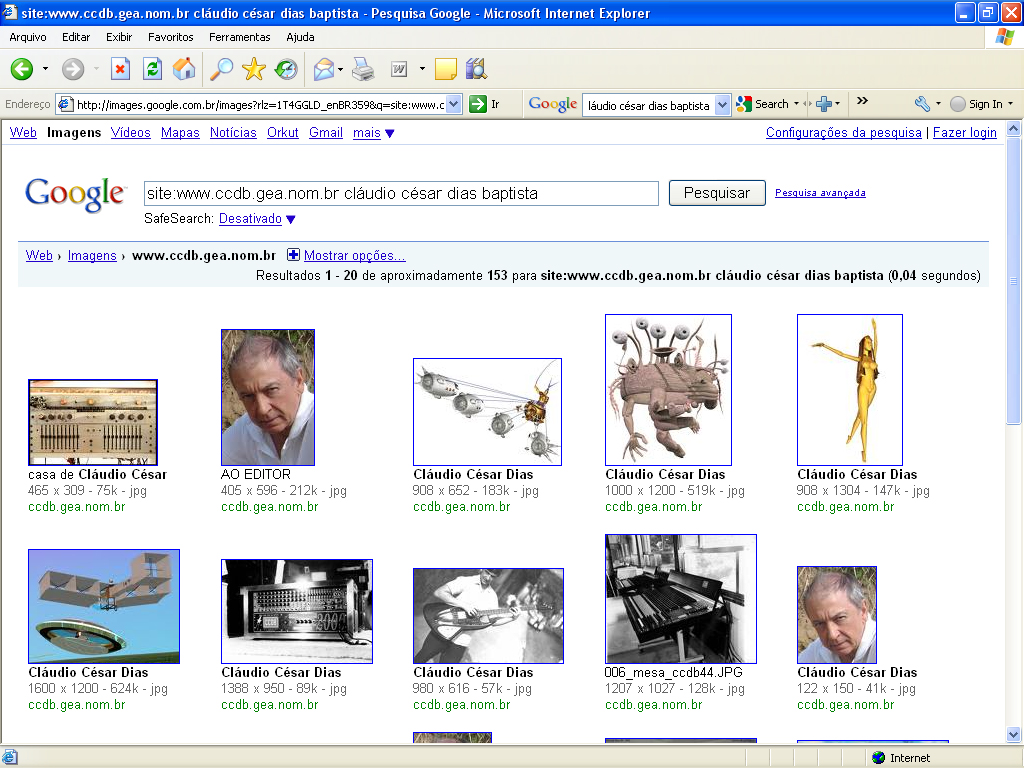
Task: Stop loading with the red X icon
Action: (120, 69)
